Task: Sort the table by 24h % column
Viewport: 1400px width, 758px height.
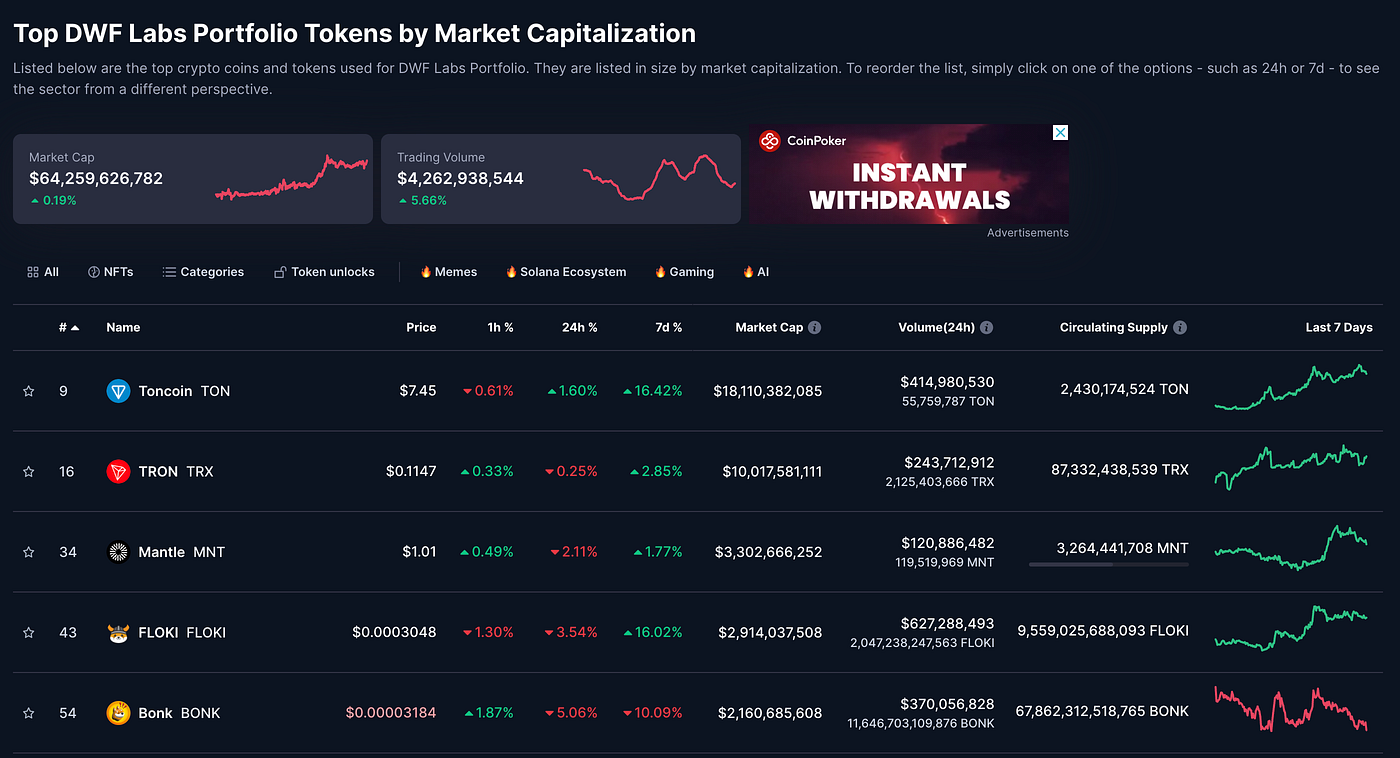Action: 579,327
